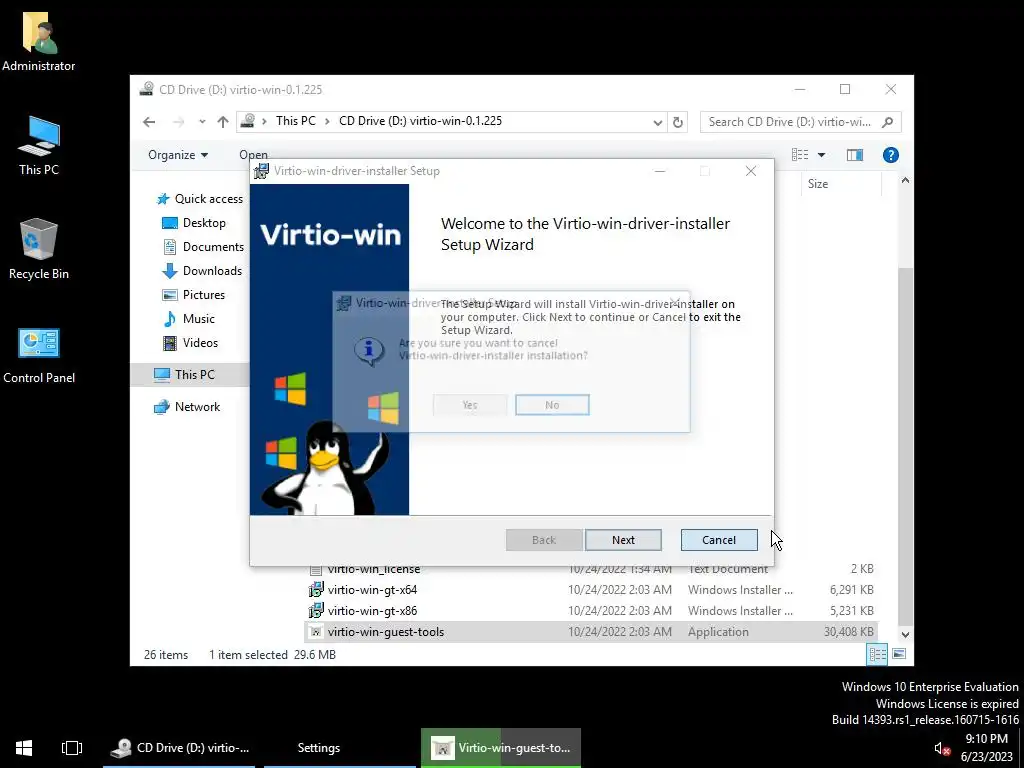
Task: Click CD Drive (D:) breadcrumb segment
Action: coord(421,121)
